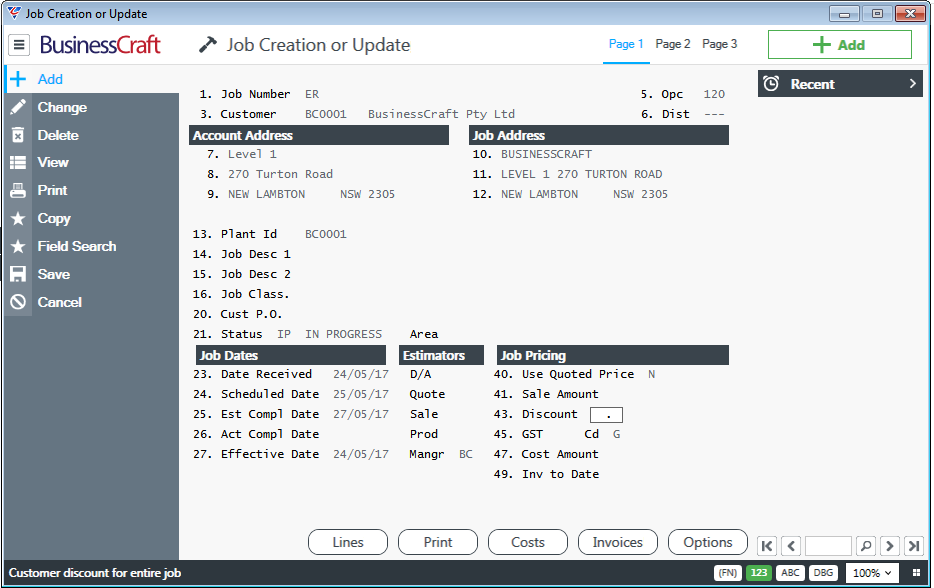Jump to last record navigation icon
This screenshot has height=588, width=934.
(914, 546)
